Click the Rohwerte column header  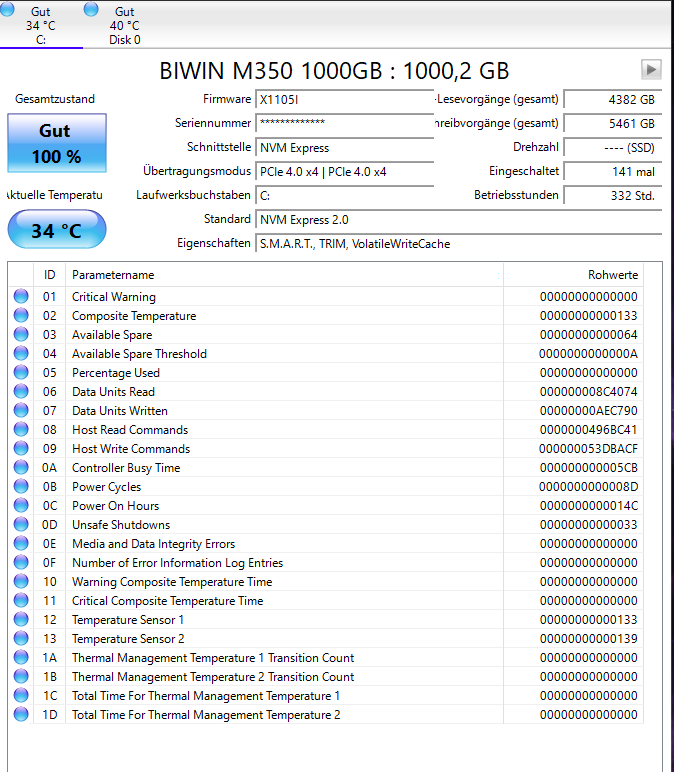[574, 275]
